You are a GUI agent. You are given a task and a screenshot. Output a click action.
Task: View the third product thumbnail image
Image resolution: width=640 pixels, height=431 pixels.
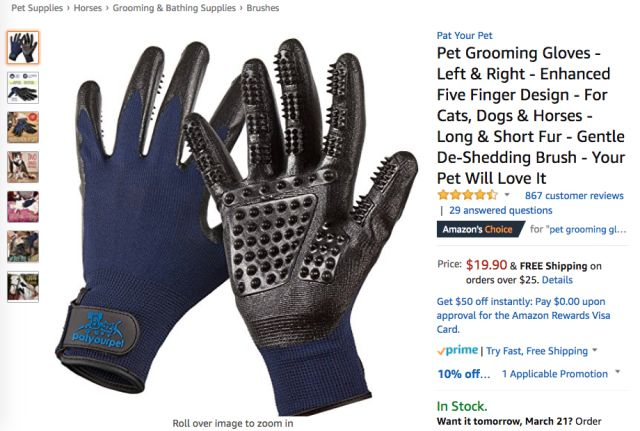pos(23,127)
